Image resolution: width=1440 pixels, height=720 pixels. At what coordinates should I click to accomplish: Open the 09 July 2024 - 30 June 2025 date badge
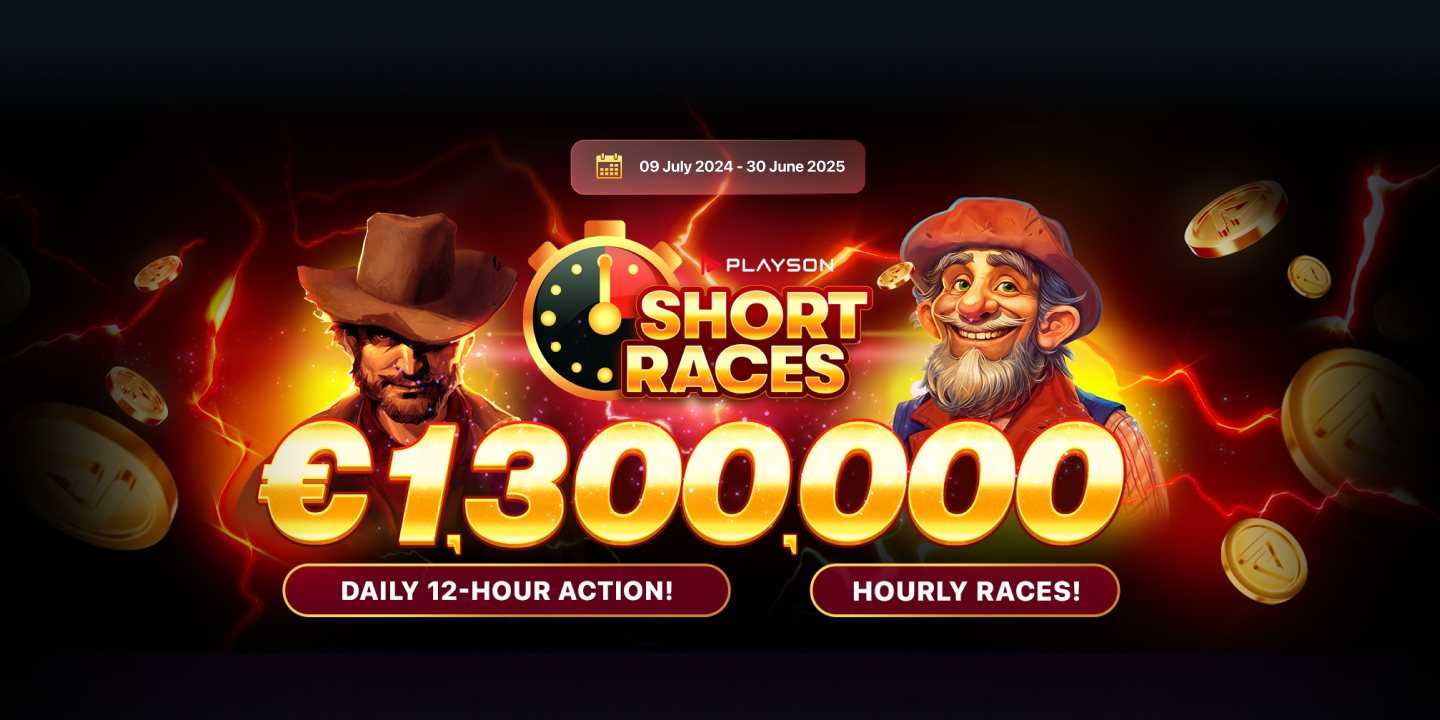pos(718,167)
